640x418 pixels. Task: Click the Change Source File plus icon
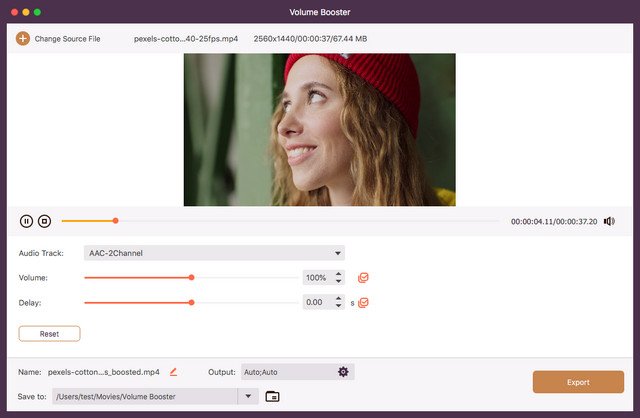click(22, 38)
